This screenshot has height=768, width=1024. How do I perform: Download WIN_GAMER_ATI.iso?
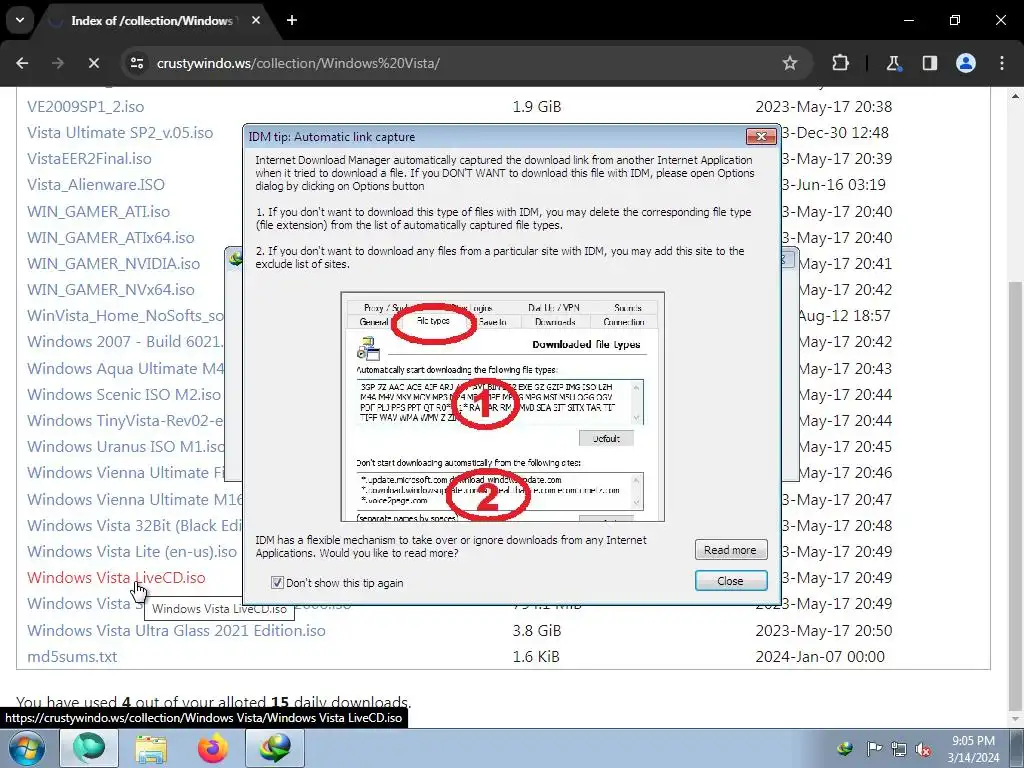pyautogui.click(x=99, y=212)
